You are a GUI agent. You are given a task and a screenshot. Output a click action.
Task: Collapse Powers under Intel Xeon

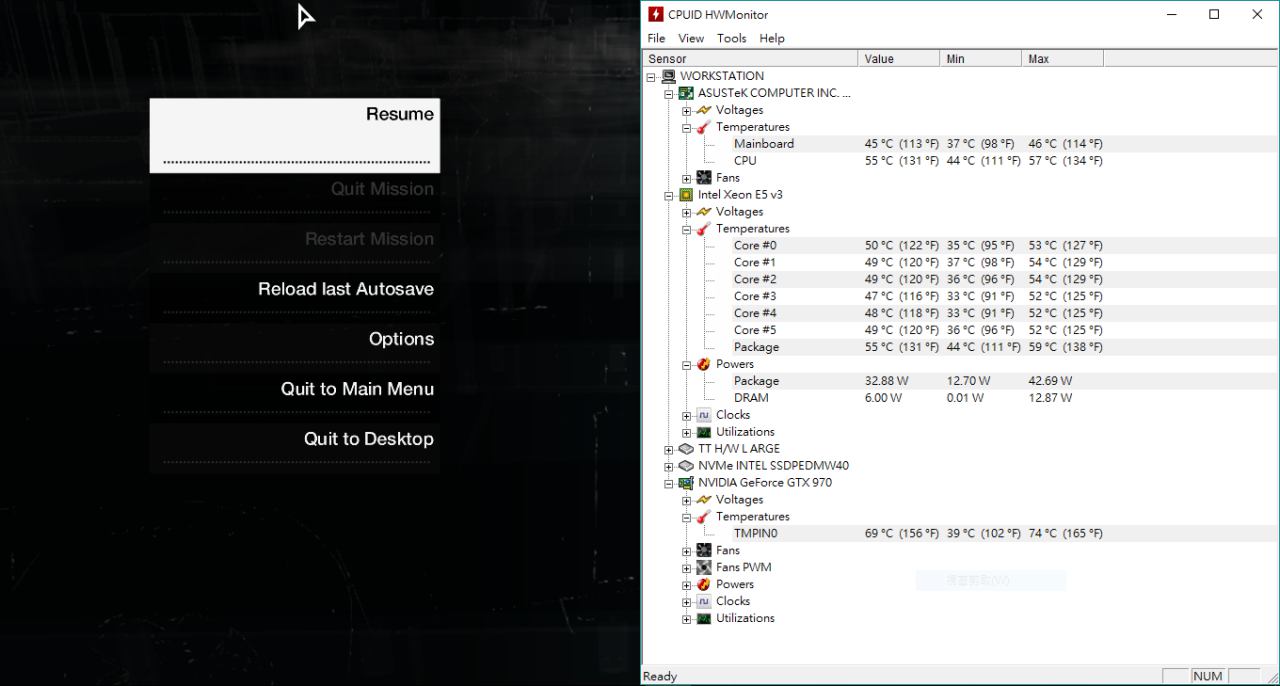click(x=687, y=365)
